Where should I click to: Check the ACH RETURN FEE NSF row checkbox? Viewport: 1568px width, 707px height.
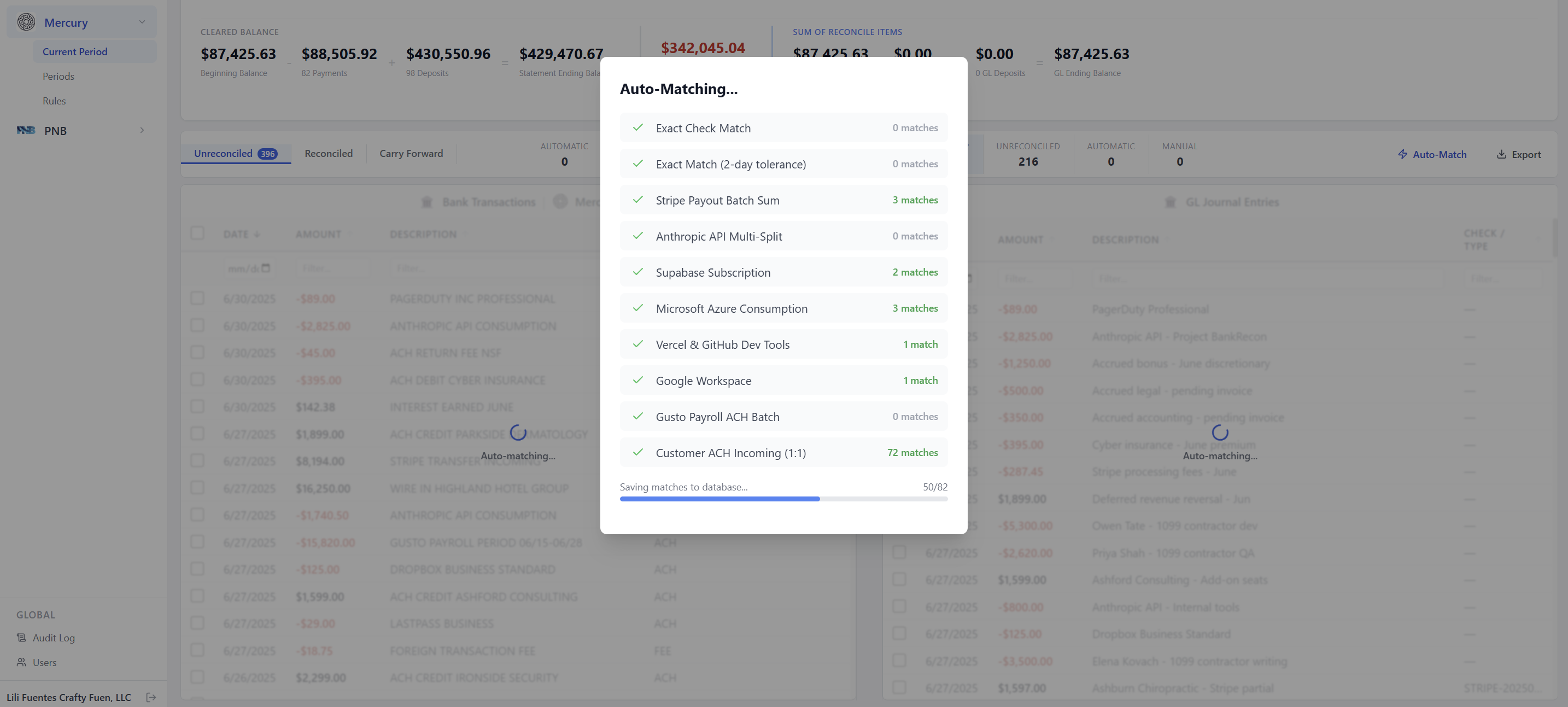(x=197, y=352)
